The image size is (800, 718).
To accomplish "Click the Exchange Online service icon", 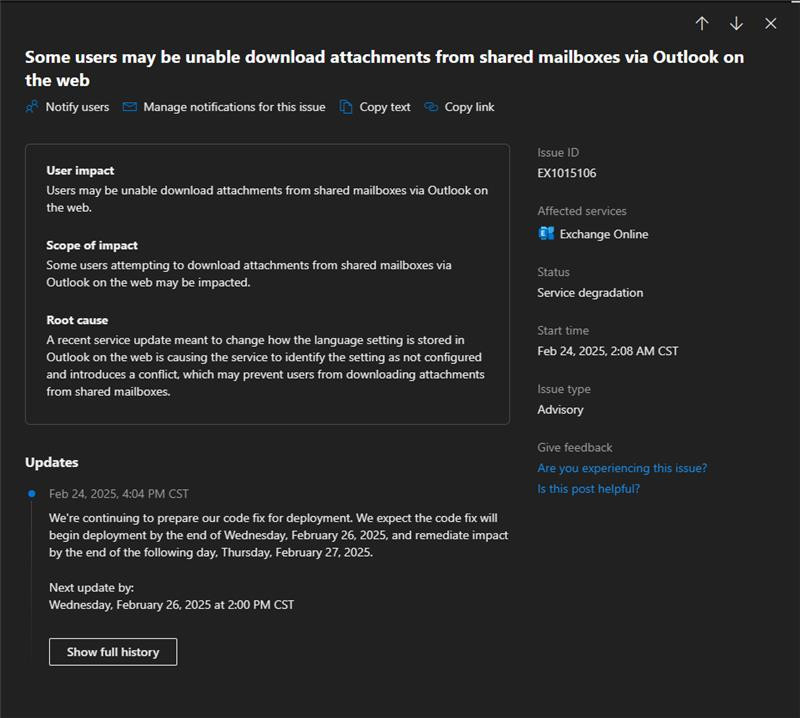I will (546, 234).
